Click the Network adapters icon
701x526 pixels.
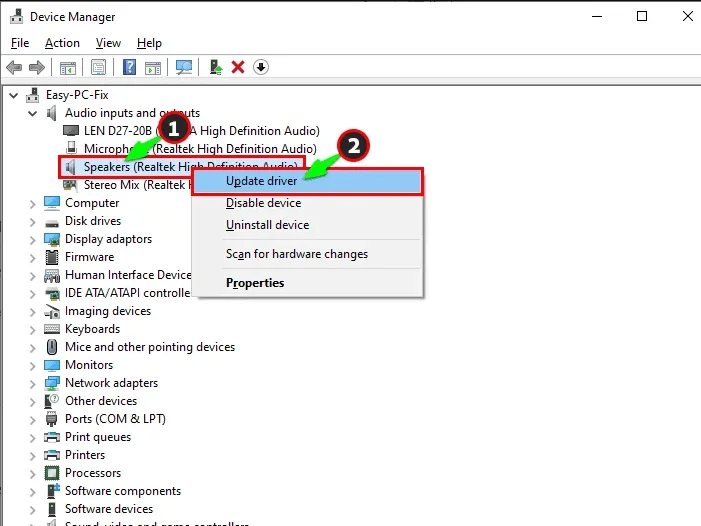click(52, 383)
